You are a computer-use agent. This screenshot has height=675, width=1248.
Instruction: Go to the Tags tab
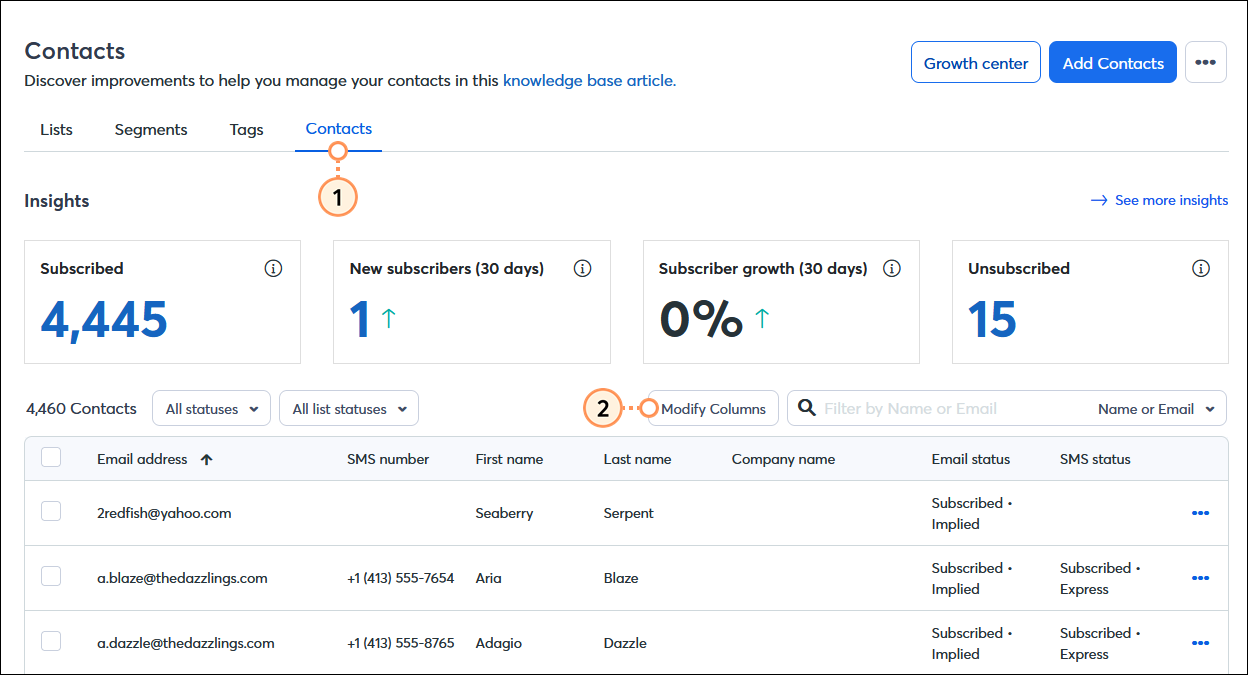(x=246, y=129)
